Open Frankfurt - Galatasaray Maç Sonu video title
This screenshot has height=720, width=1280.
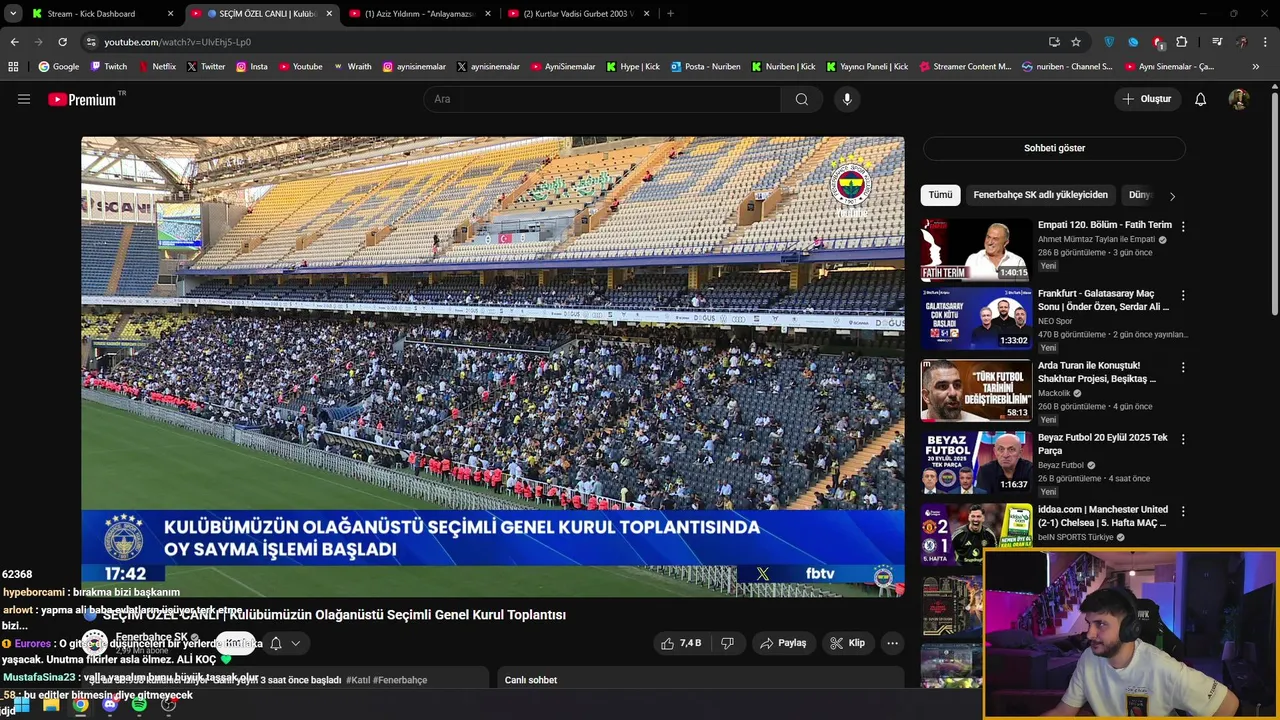[1103, 300]
